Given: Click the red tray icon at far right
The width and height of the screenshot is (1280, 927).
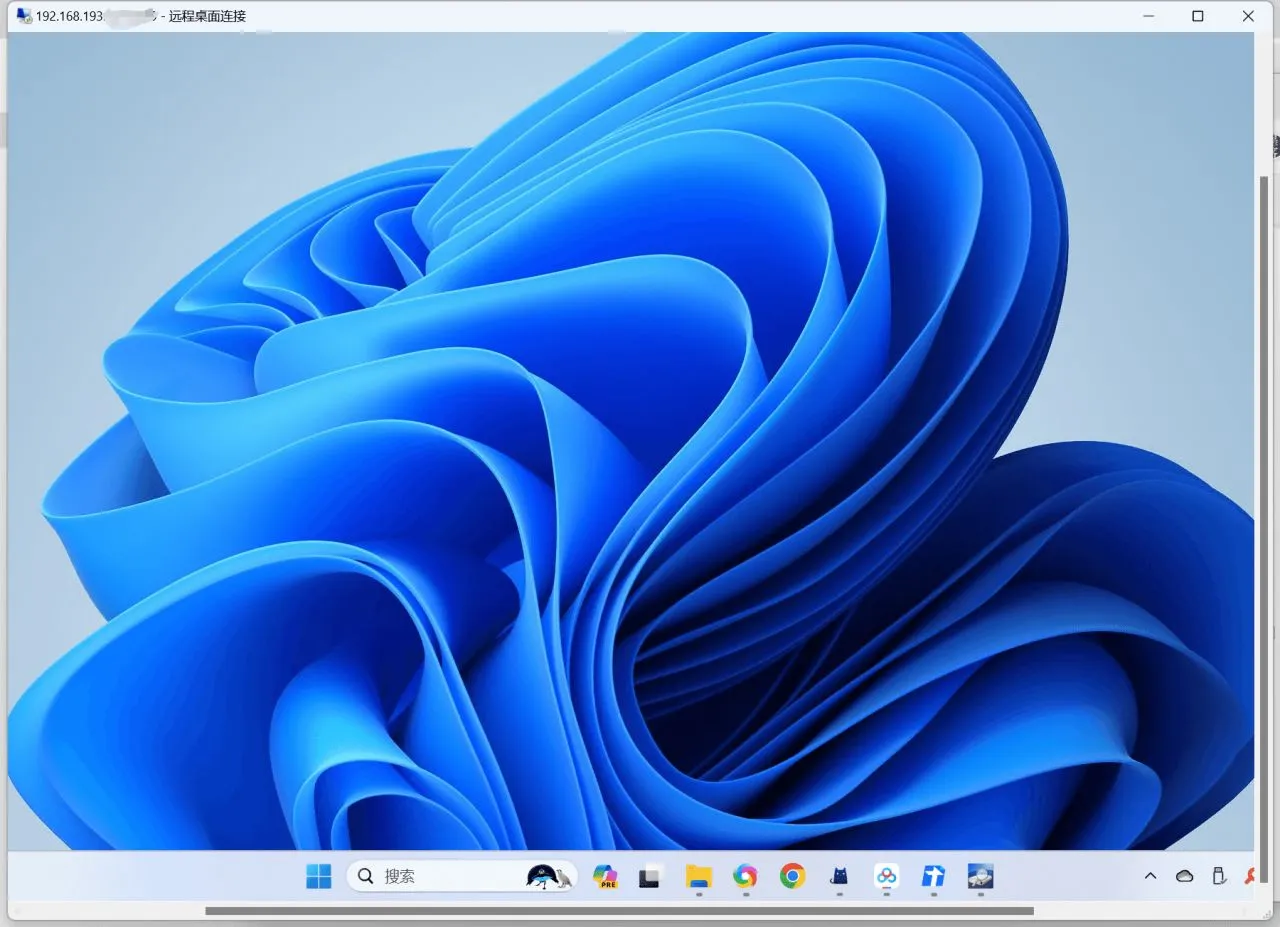Looking at the screenshot, I should point(1250,876).
